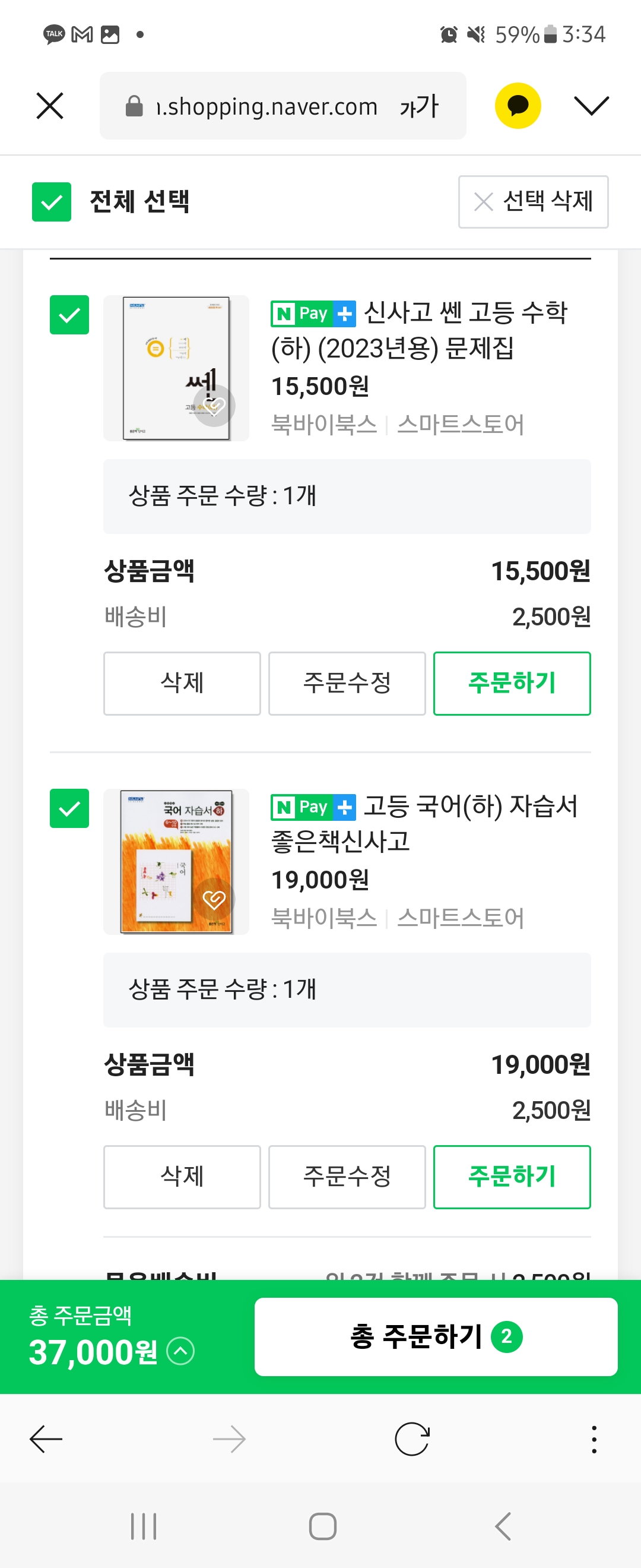Screen dimensions: 641x1568
Task: Uncheck the 고등 국어(하) 자습서 item
Action: 69,808
